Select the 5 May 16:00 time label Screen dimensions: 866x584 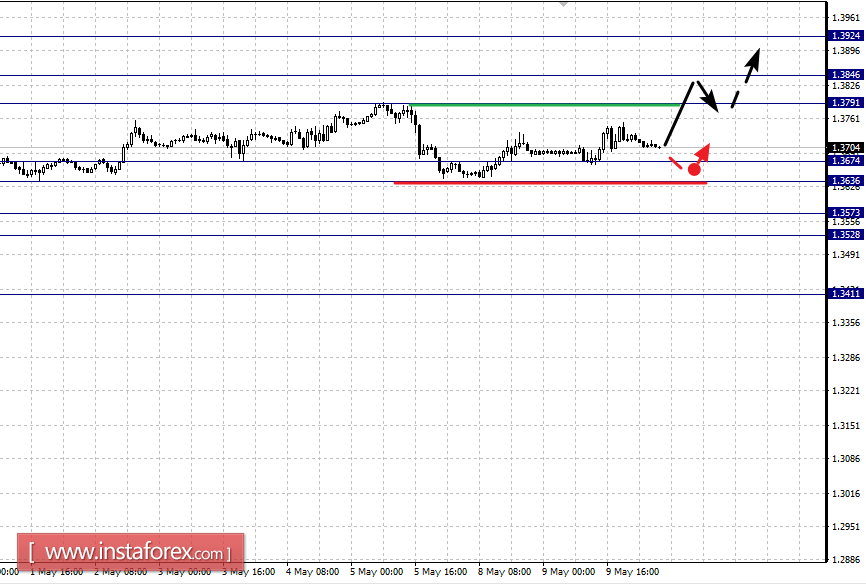point(441,572)
